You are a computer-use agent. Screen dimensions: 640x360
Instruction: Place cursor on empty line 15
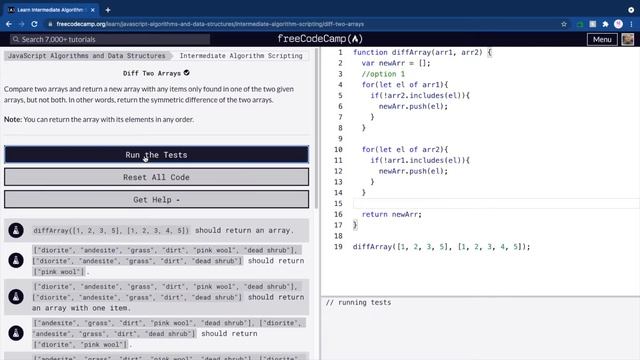click(x=496, y=203)
